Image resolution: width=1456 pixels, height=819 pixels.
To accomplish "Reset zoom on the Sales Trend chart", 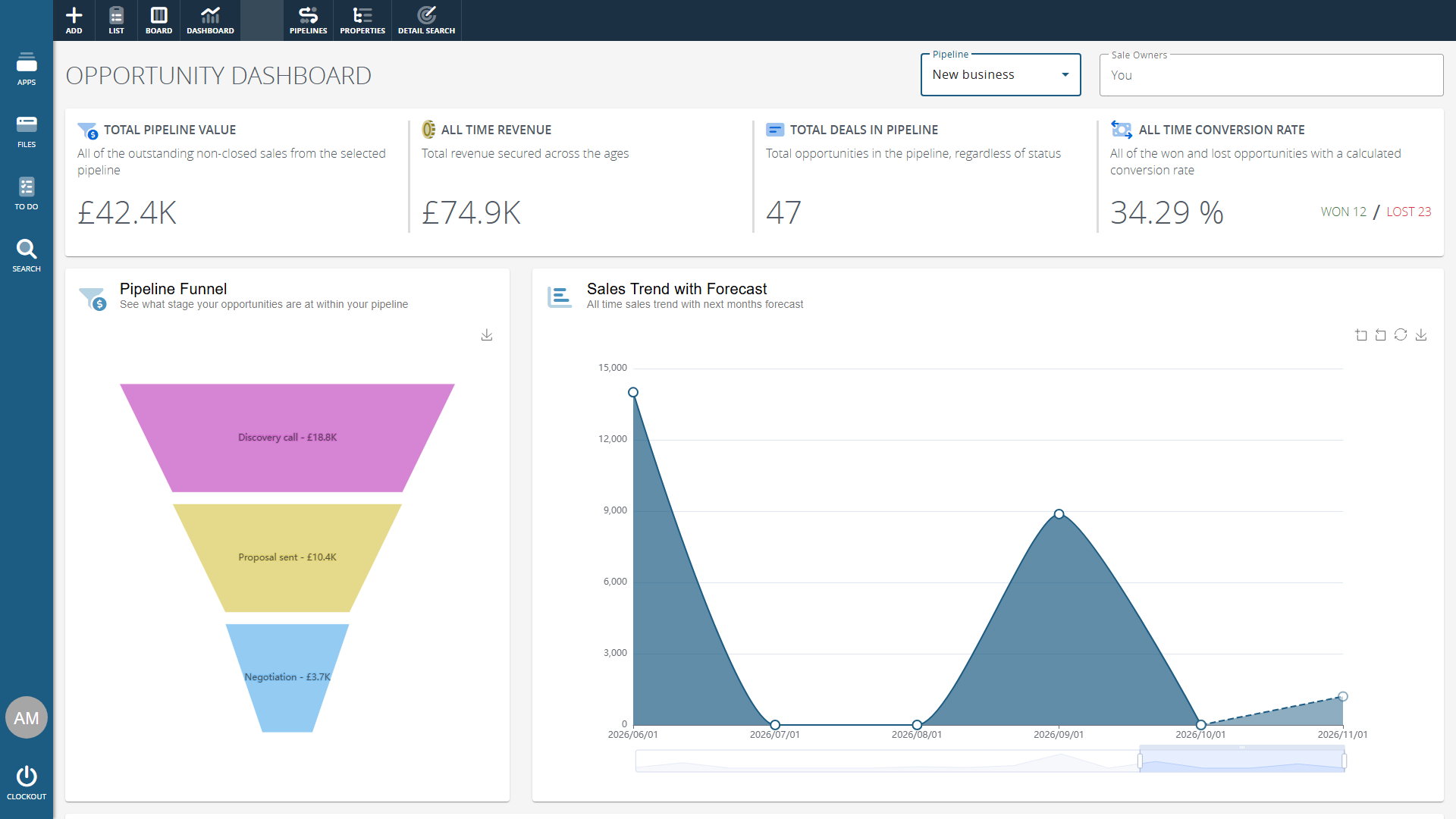I will (x=1381, y=335).
